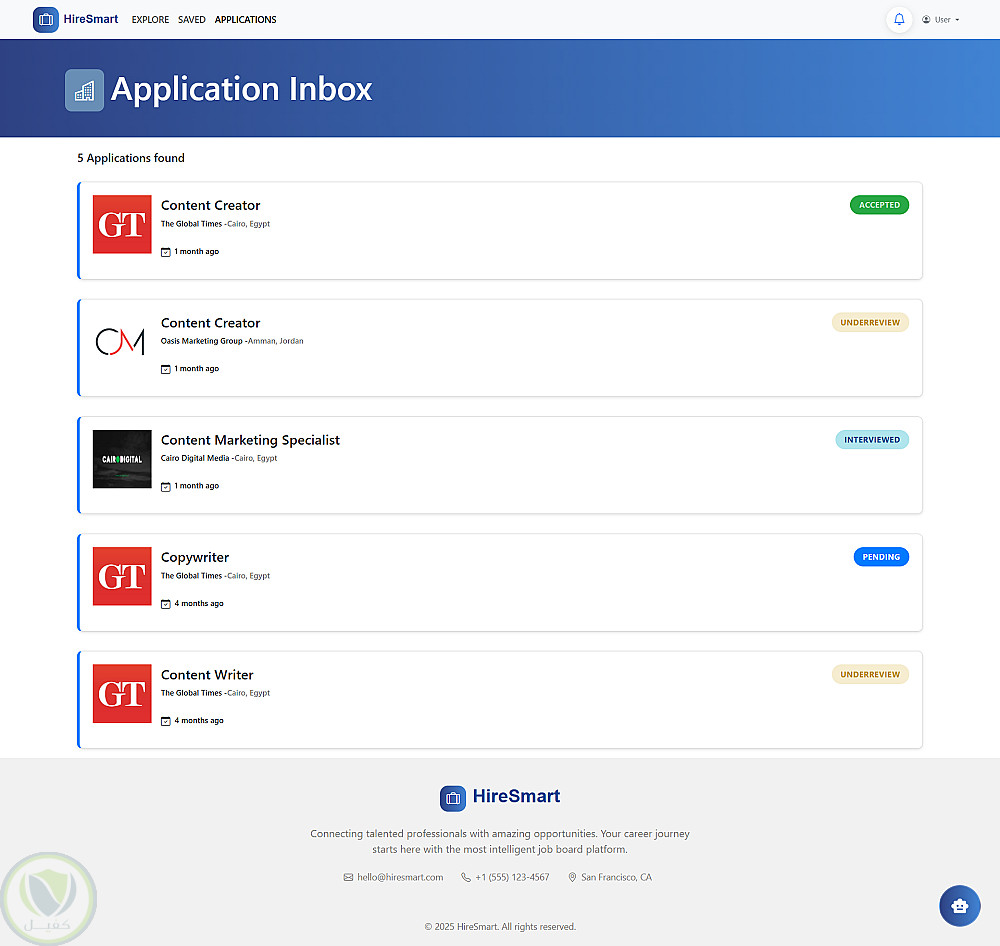Click the footer location pin icon

click(x=572, y=878)
